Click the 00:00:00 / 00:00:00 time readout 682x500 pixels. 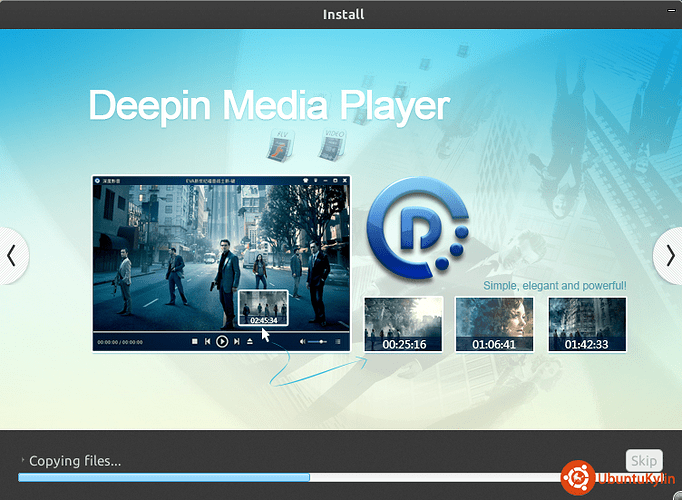pos(120,342)
